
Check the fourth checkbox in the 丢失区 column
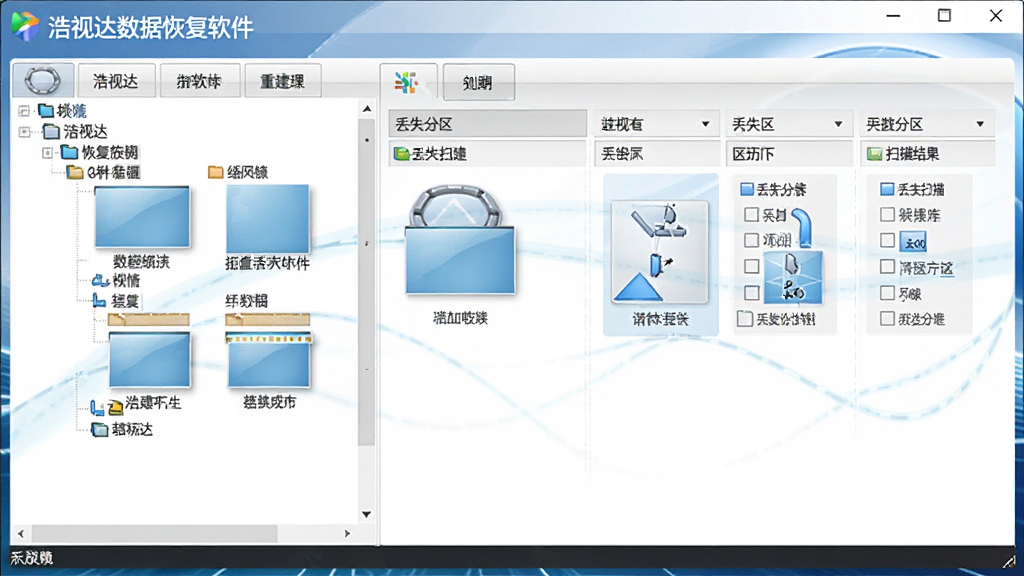752,266
